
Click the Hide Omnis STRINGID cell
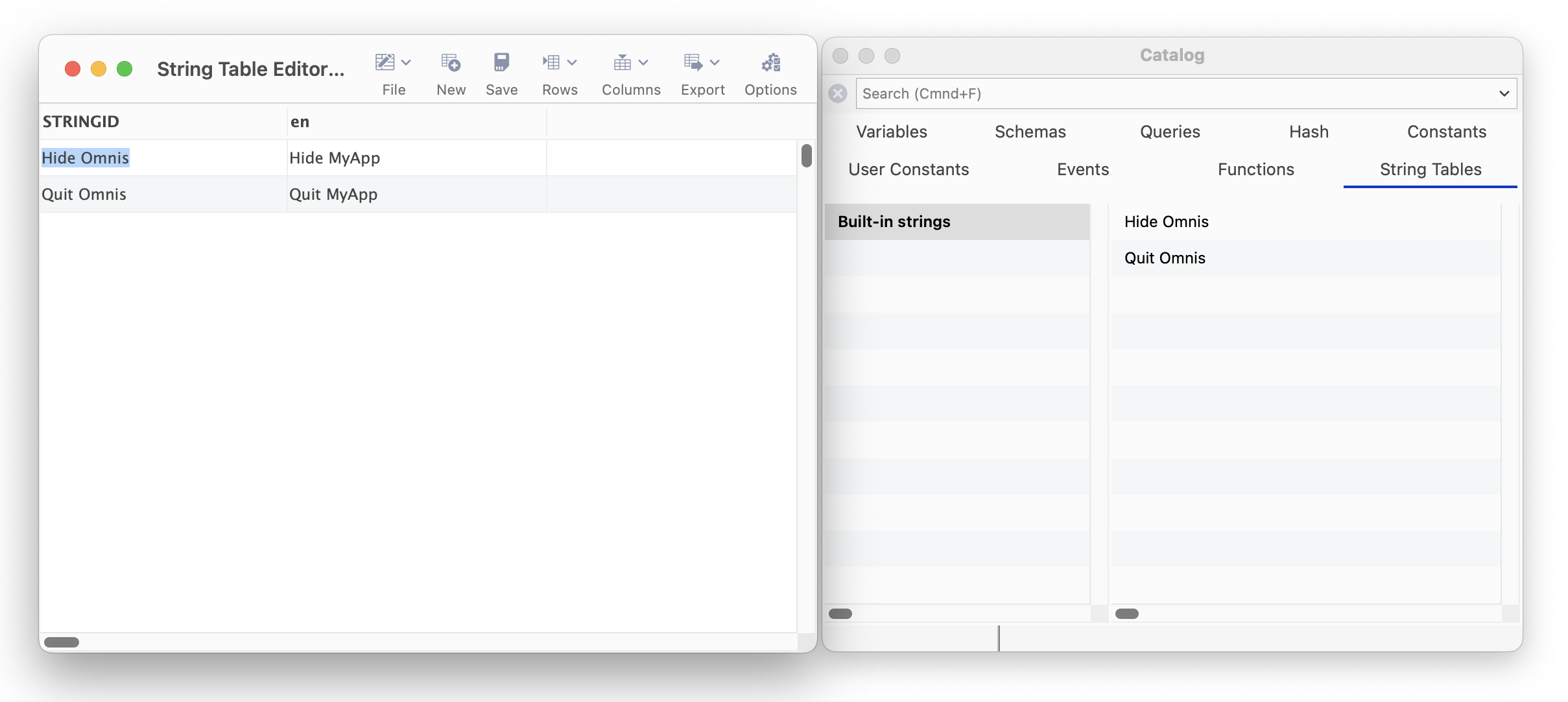(x=163, y=158)
